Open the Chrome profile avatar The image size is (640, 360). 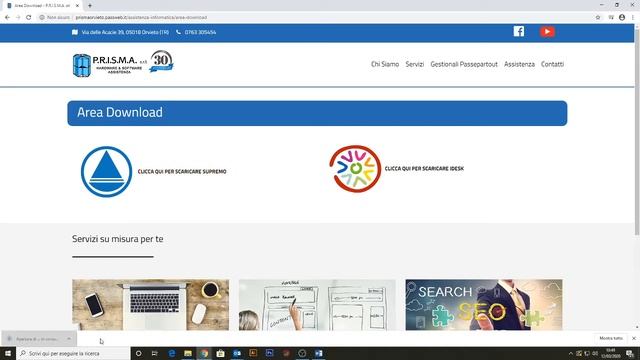622,18
